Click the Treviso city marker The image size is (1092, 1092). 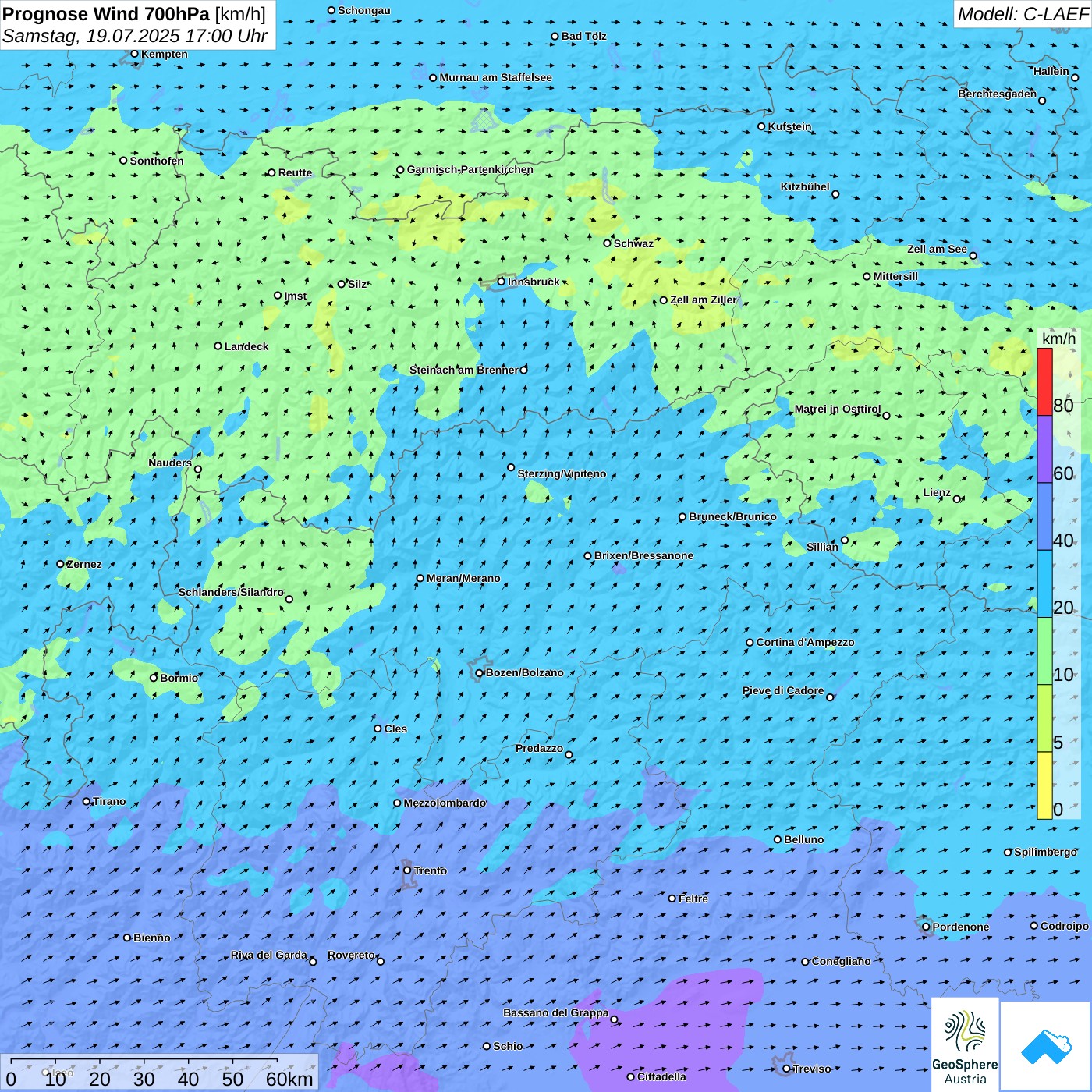[786, 1069]
